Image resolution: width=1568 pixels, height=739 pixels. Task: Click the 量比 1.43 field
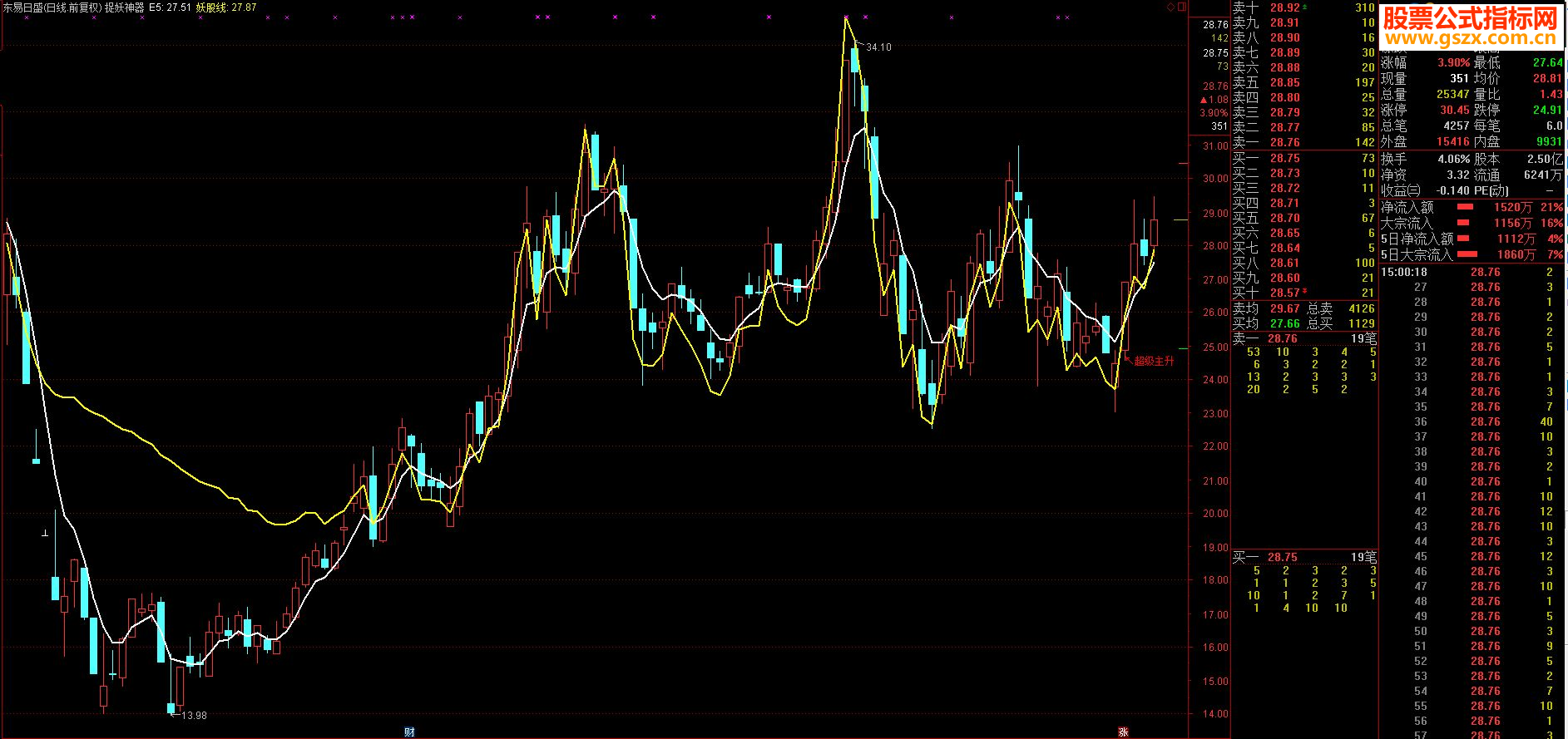coord(1519,94)
